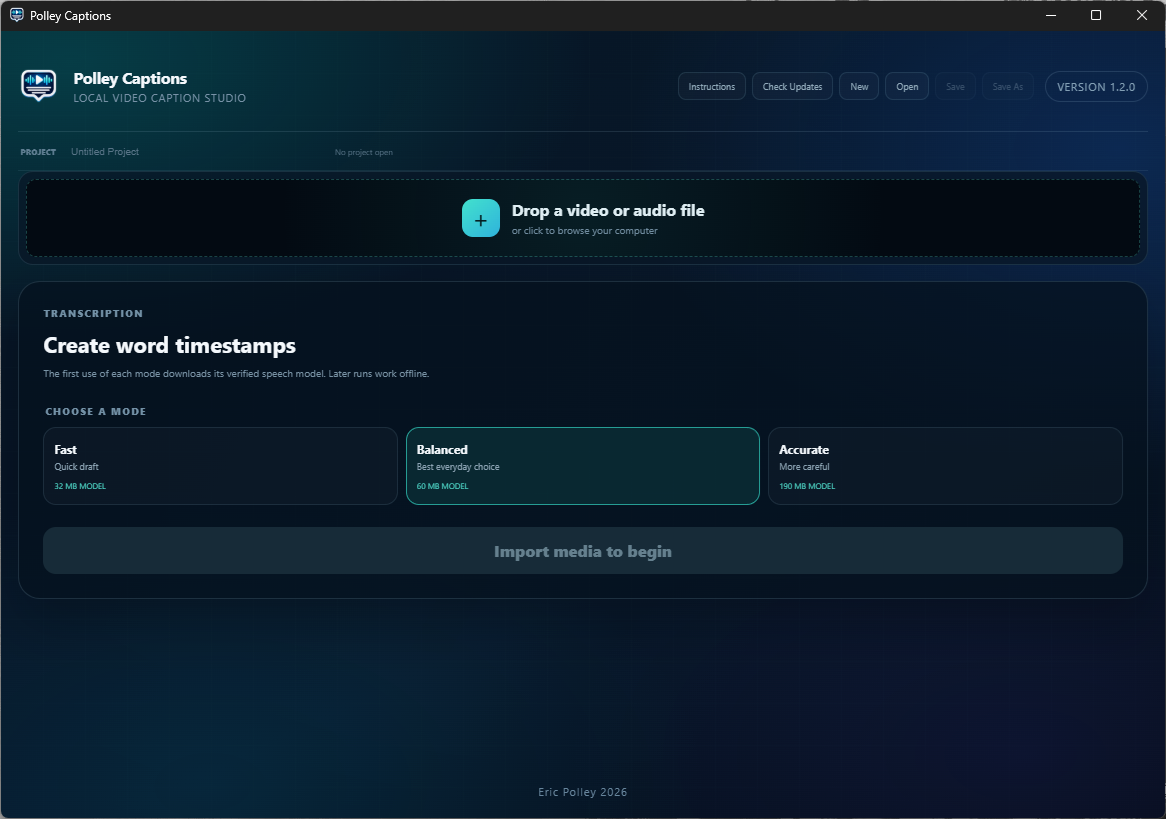This screenshot has height=819, width=1166.
Task: Click the Polley Captions logo icon
Action: pos(39,86)
